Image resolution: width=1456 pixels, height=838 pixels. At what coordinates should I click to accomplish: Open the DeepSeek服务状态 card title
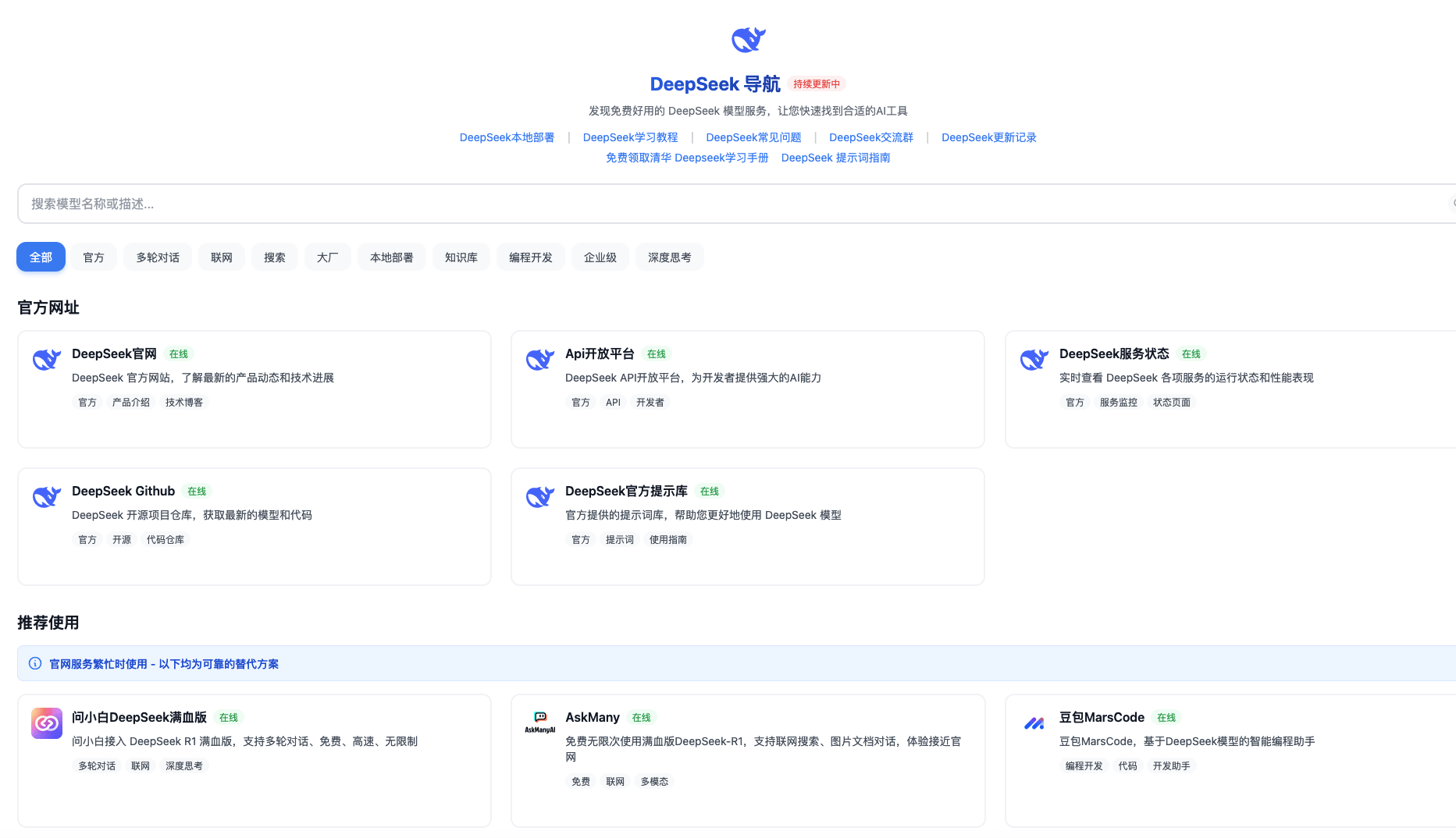coord(1114,353)
